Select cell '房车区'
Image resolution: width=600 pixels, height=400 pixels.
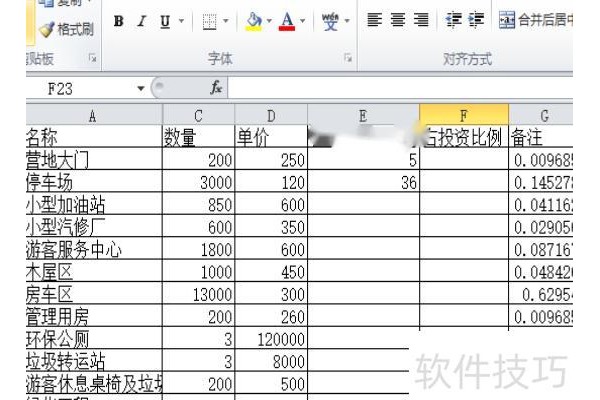(x=94, y=293)
